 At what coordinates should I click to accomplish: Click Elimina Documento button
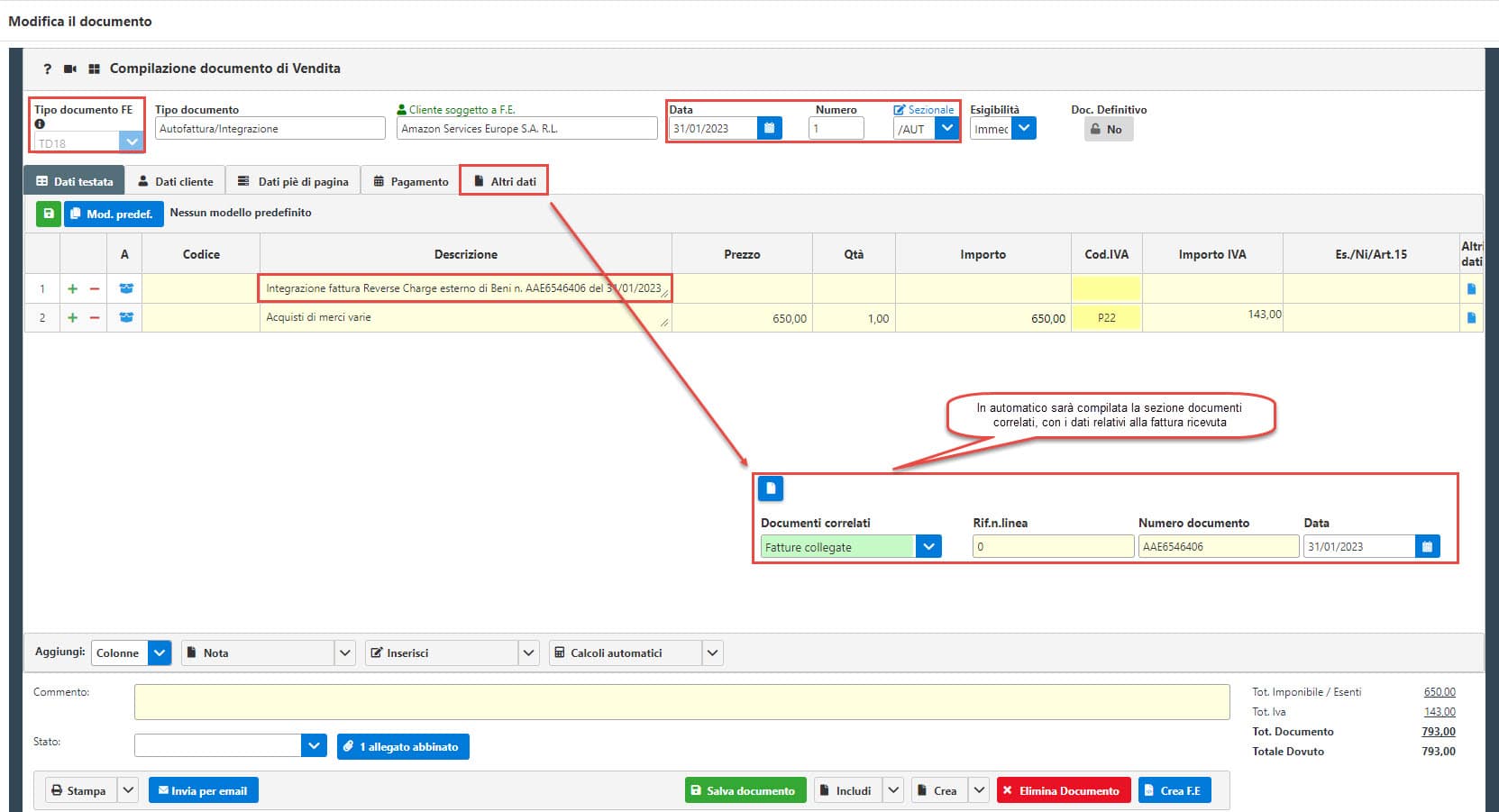(1064, 790)
